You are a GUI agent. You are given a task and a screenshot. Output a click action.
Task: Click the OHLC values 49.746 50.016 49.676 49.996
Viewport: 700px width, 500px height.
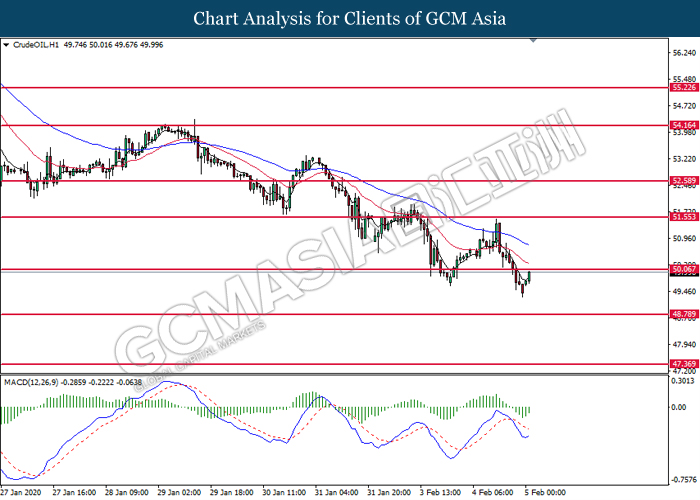point(113,45)
